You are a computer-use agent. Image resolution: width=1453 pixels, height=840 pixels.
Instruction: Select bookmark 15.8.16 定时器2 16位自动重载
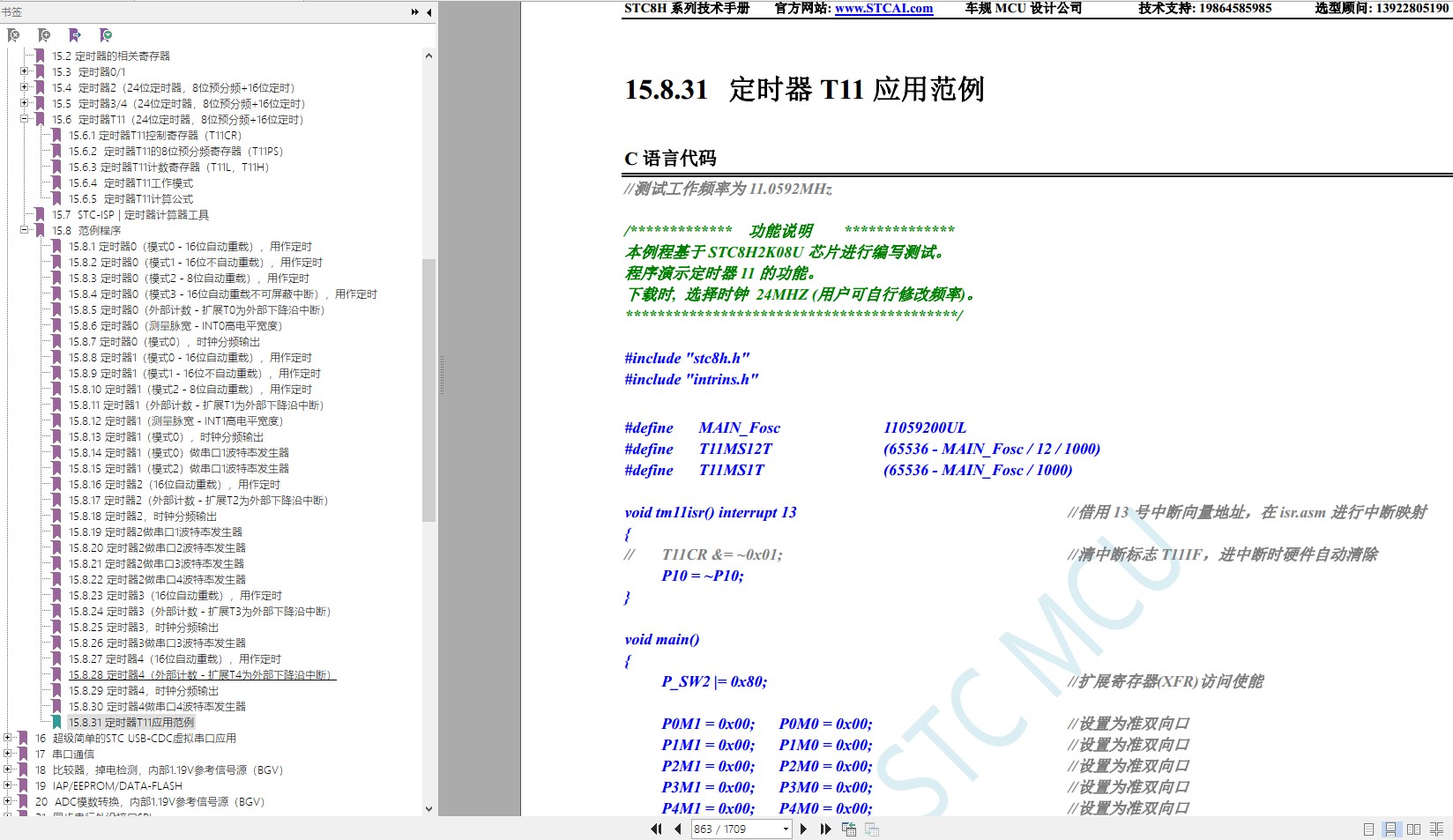pyautogui.click(x=175, y=484)
